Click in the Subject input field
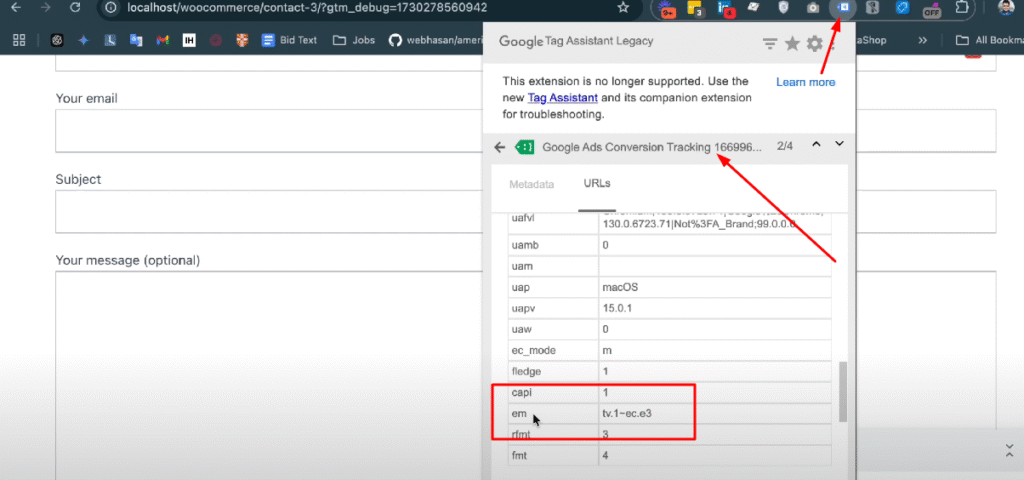1024x480 pixels. coord(269,212)
